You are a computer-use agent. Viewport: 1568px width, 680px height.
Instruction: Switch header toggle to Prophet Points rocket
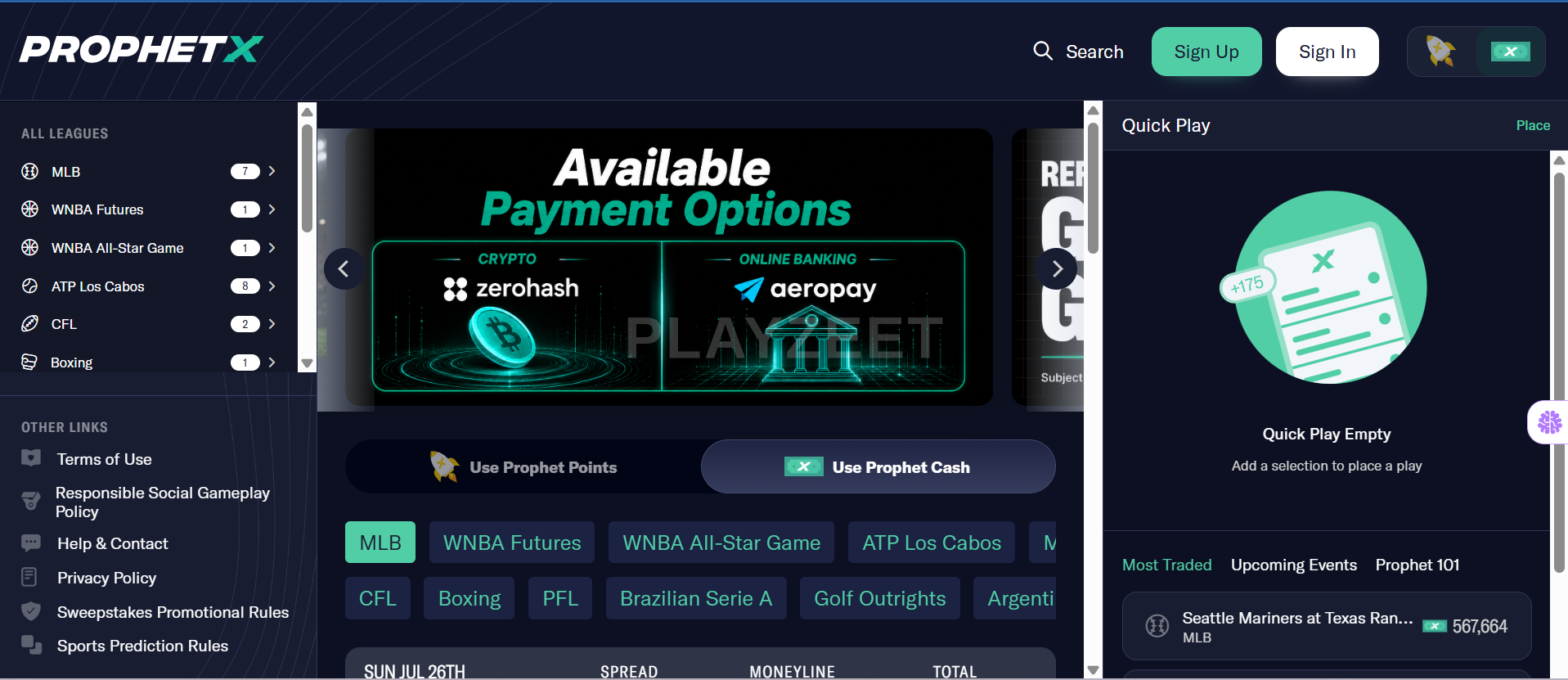(x=1441, y=52)
